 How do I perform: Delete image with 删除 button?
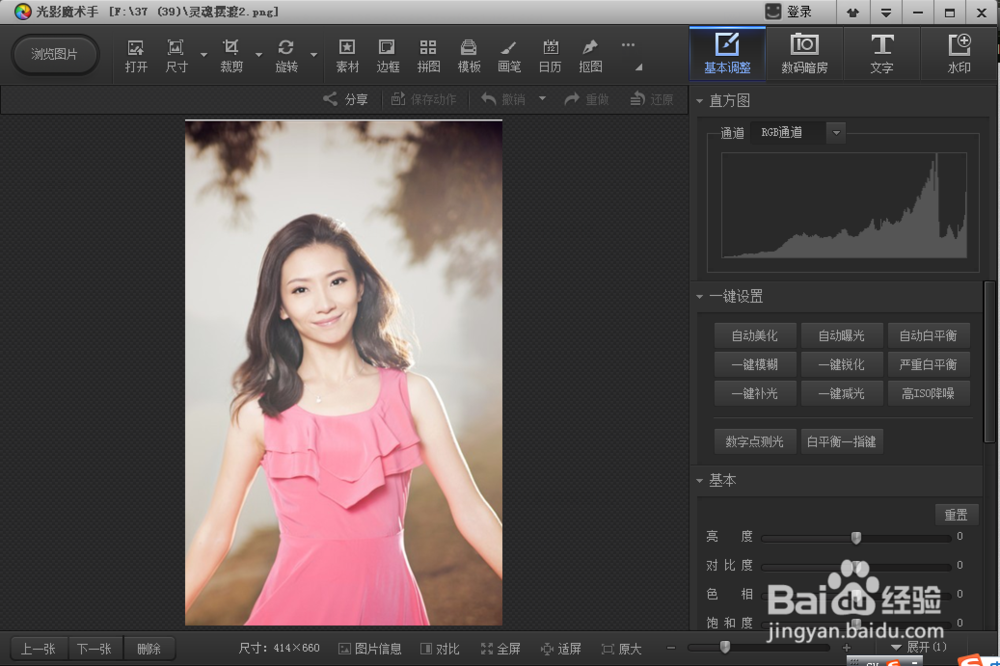click(x=149, y=649)
